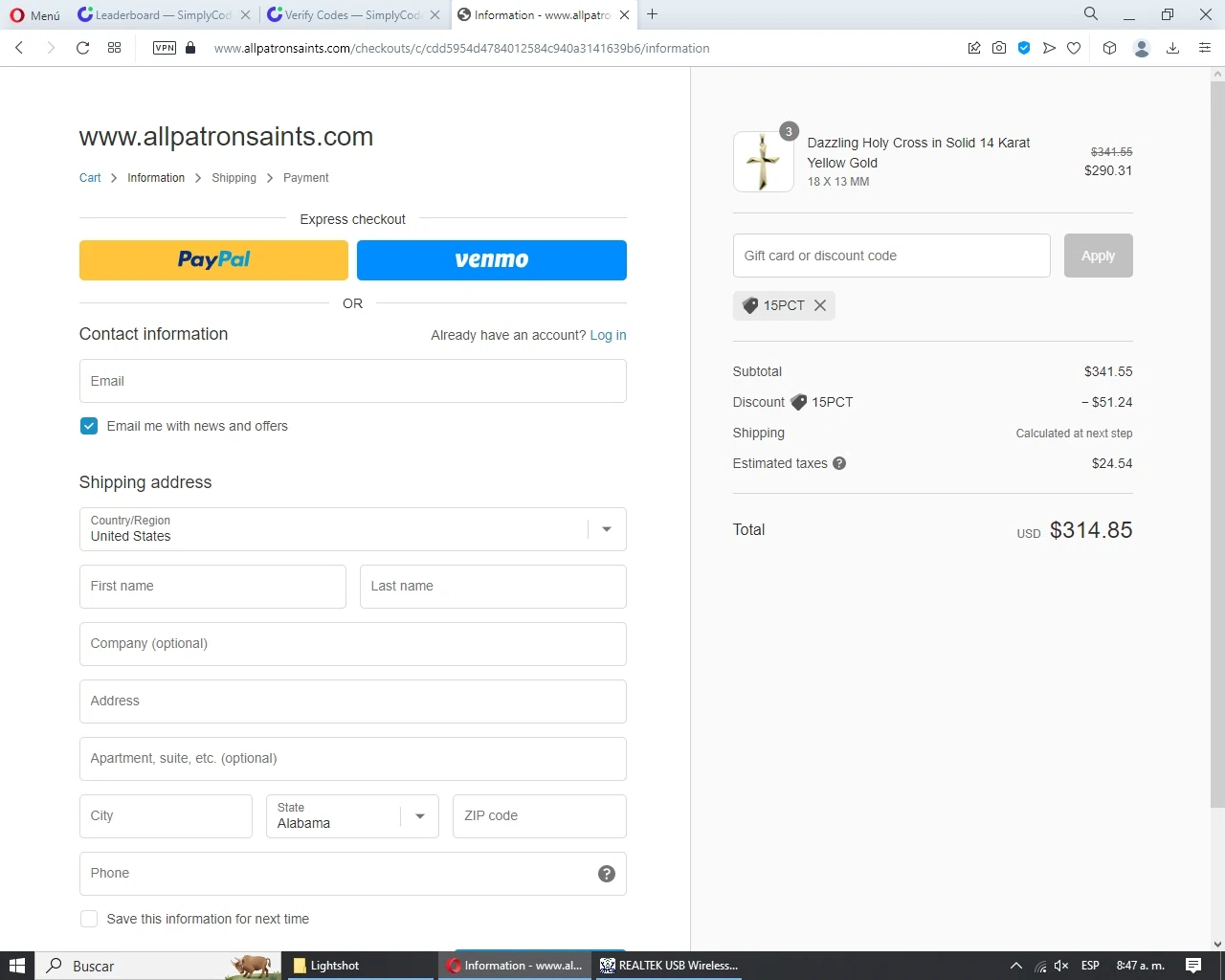Viewport: 1225px width, 980px height.
Task: Click the Gift card or discount code field
Action: [x=892, y=256]
